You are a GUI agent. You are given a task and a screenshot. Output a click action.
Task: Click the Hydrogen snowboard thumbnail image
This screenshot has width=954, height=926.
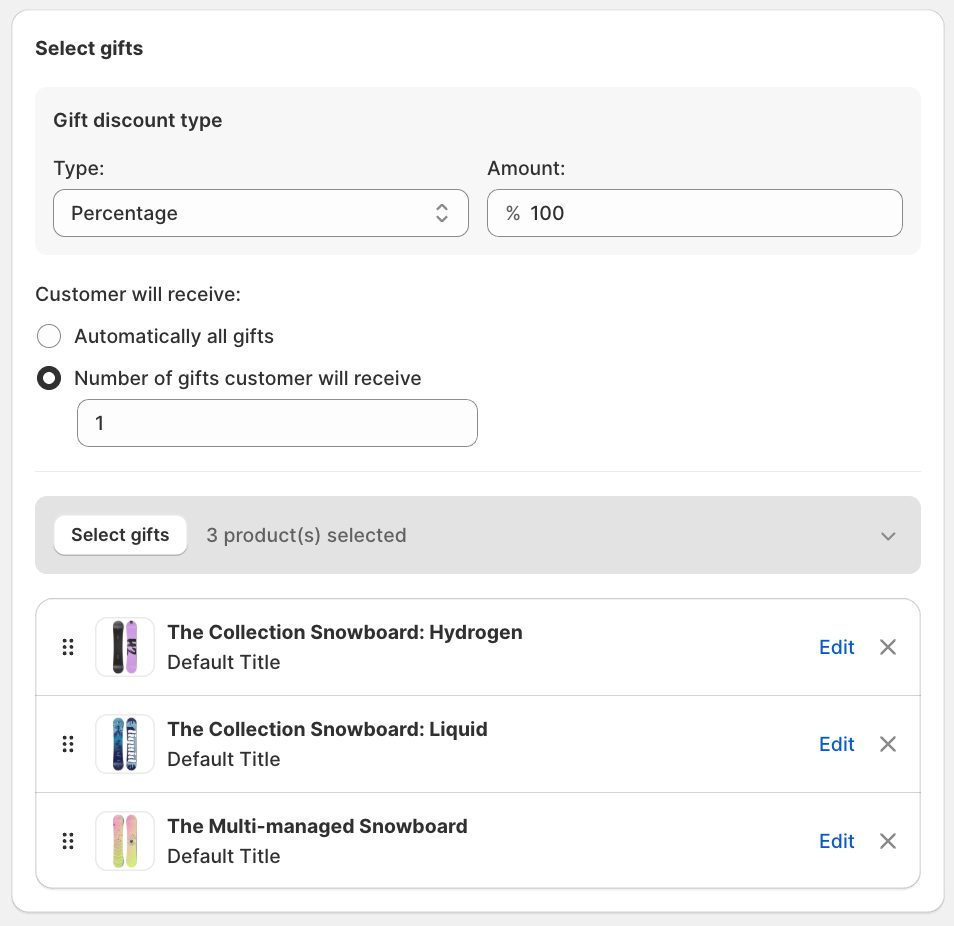[125, 647]
